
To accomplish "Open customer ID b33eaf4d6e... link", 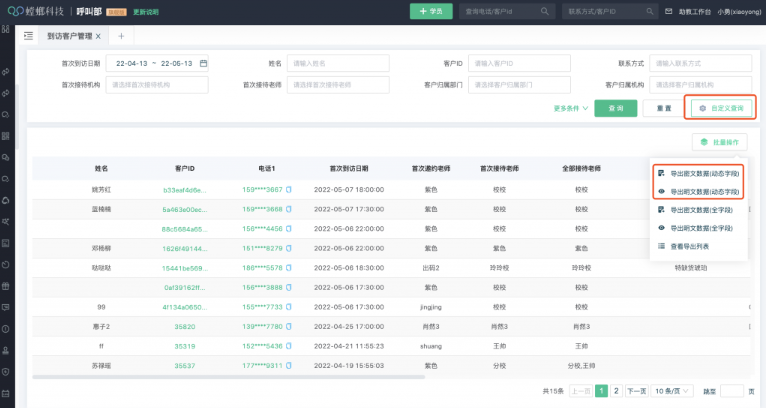I will pyautogui.click(x=185, y=190).
